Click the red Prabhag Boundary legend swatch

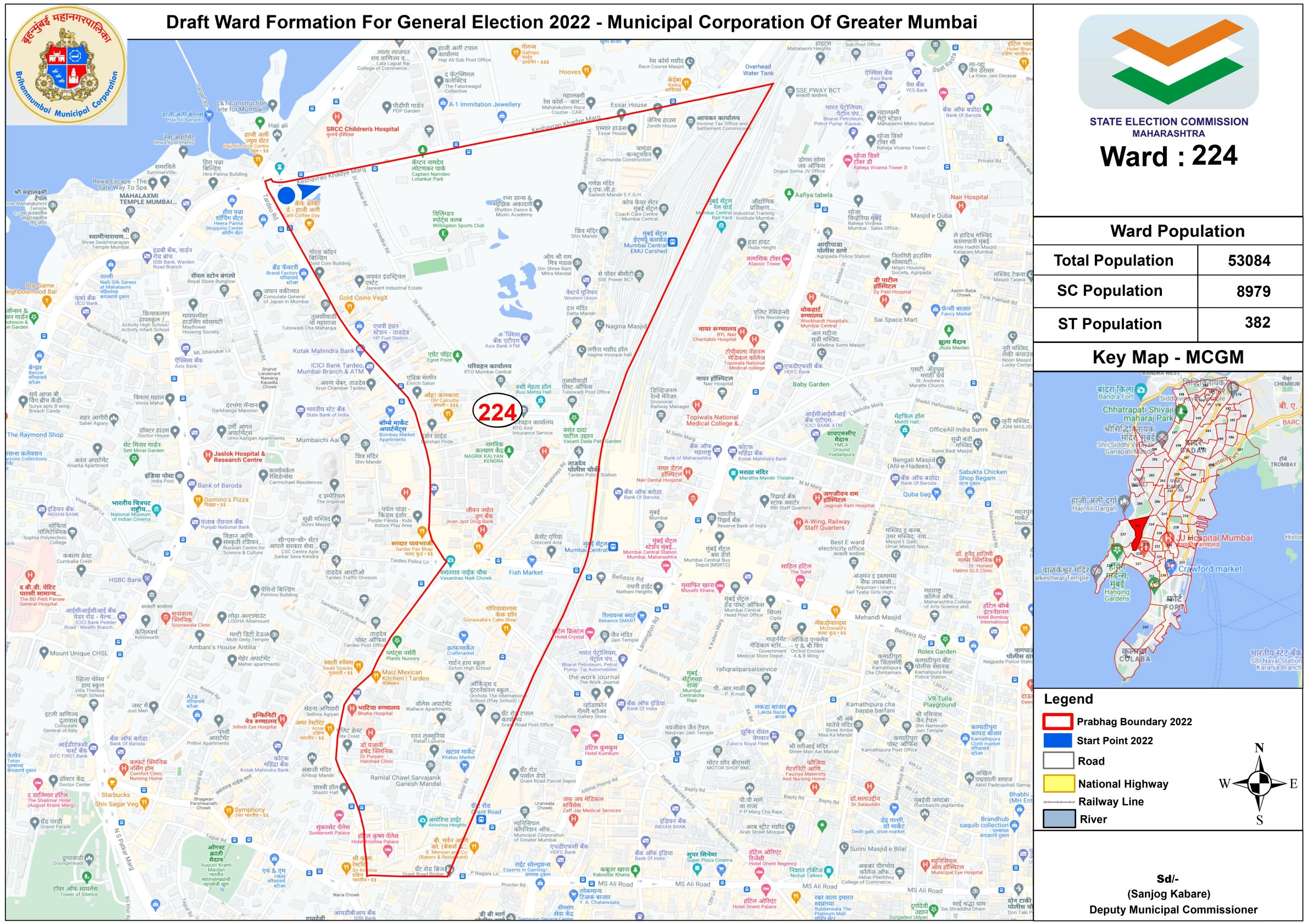pyautogui.click(x=1057, y=722)
